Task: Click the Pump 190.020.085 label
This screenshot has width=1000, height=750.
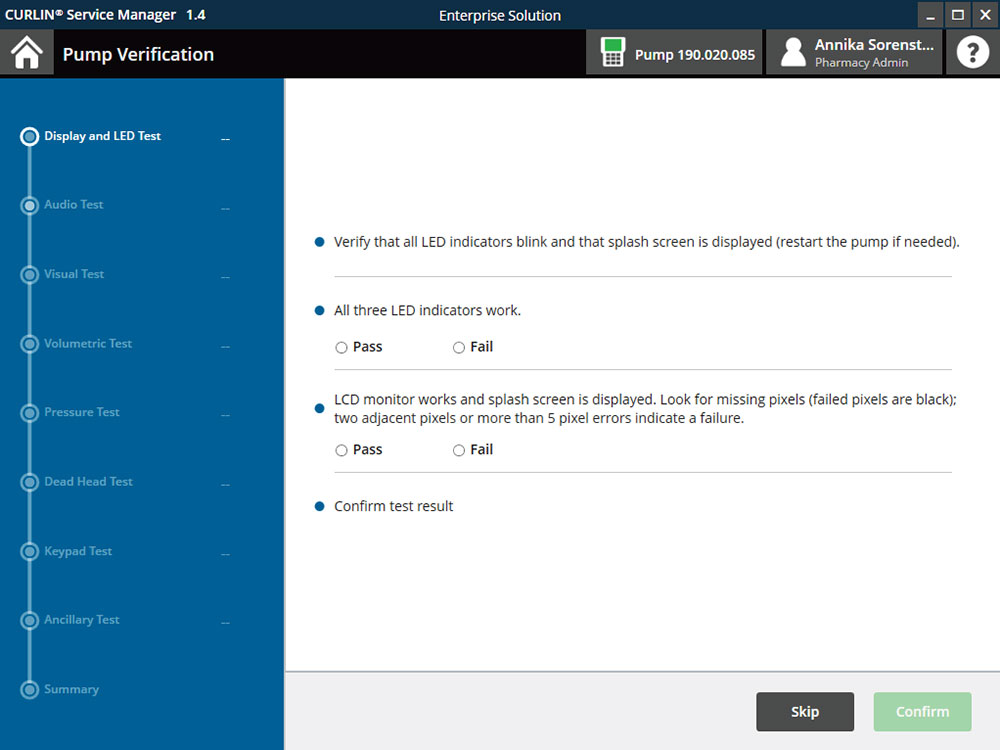Action: (695, 55)
